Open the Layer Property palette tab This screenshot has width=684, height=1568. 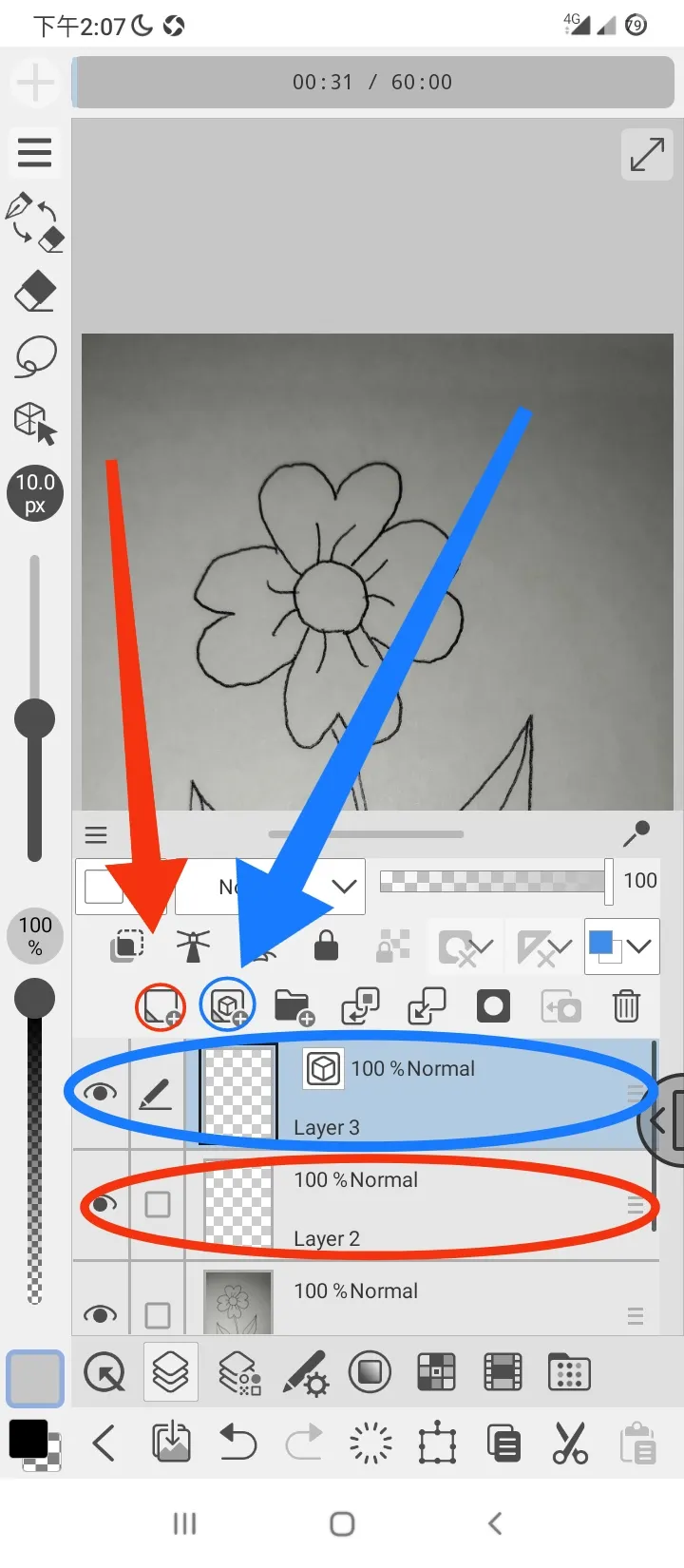pos(238,1372)
